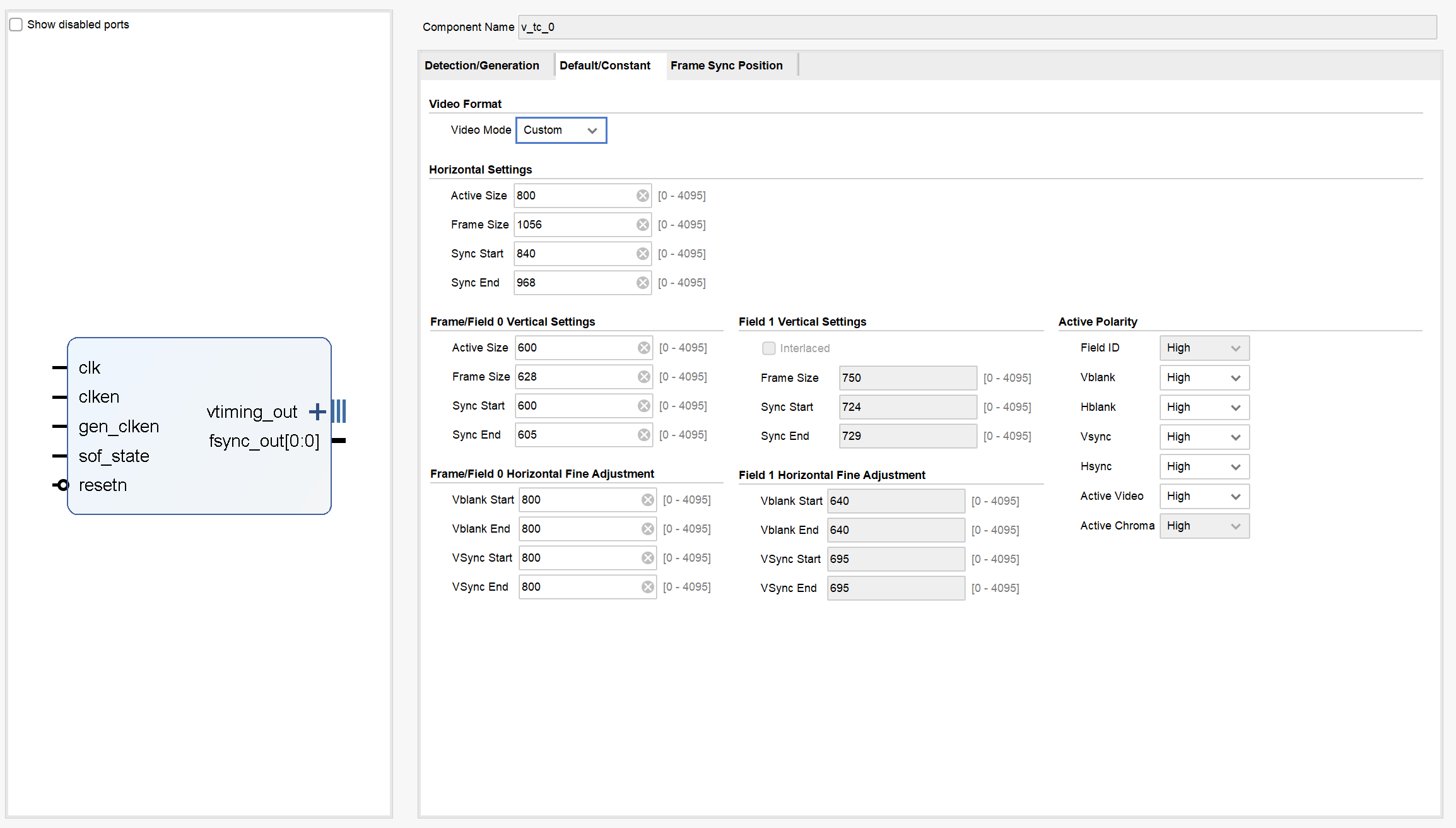Clear Field 0 Vertical Sync End 605

click(x=643, y=435)
